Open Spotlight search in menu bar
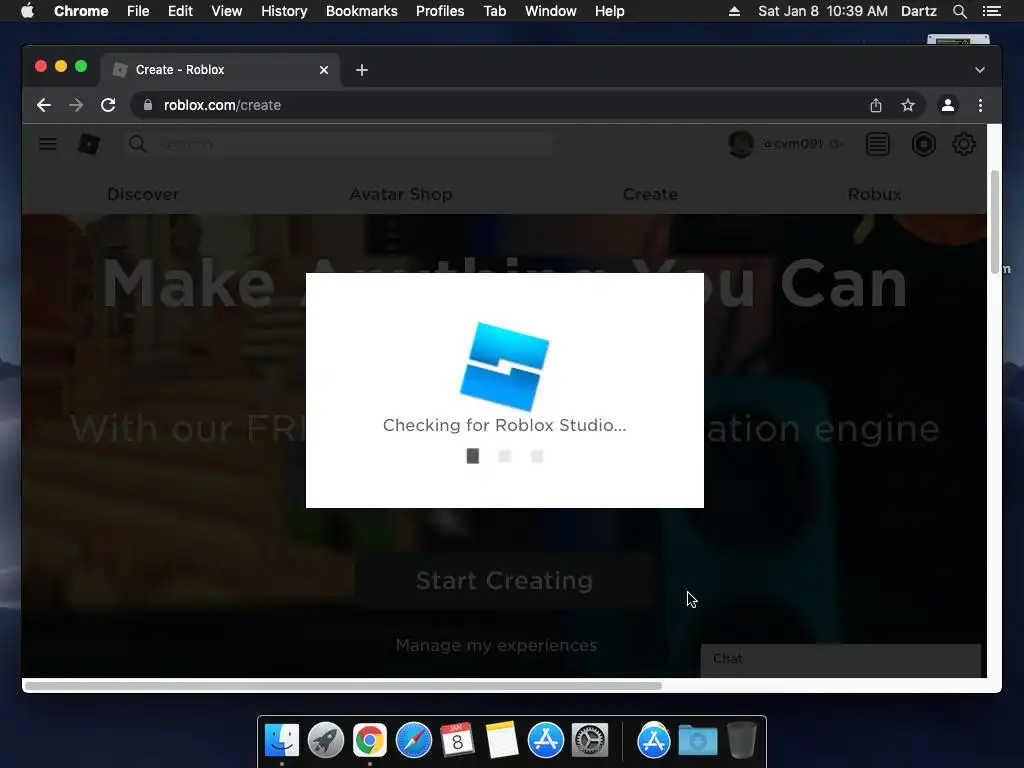This screenshot has height=768, width=1024. [x=959, y=11]
